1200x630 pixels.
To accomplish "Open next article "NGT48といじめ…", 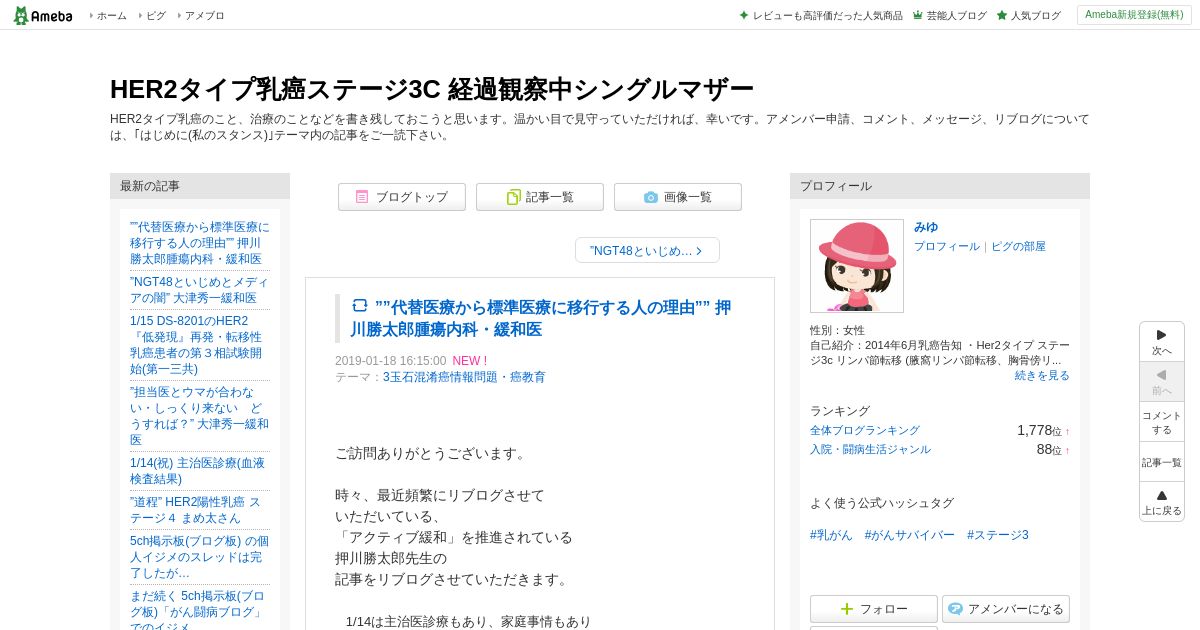I will click(647, 250).
